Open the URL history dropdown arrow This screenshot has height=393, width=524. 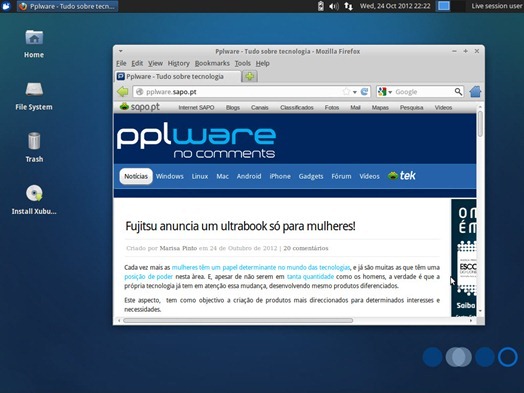point(355,92)
